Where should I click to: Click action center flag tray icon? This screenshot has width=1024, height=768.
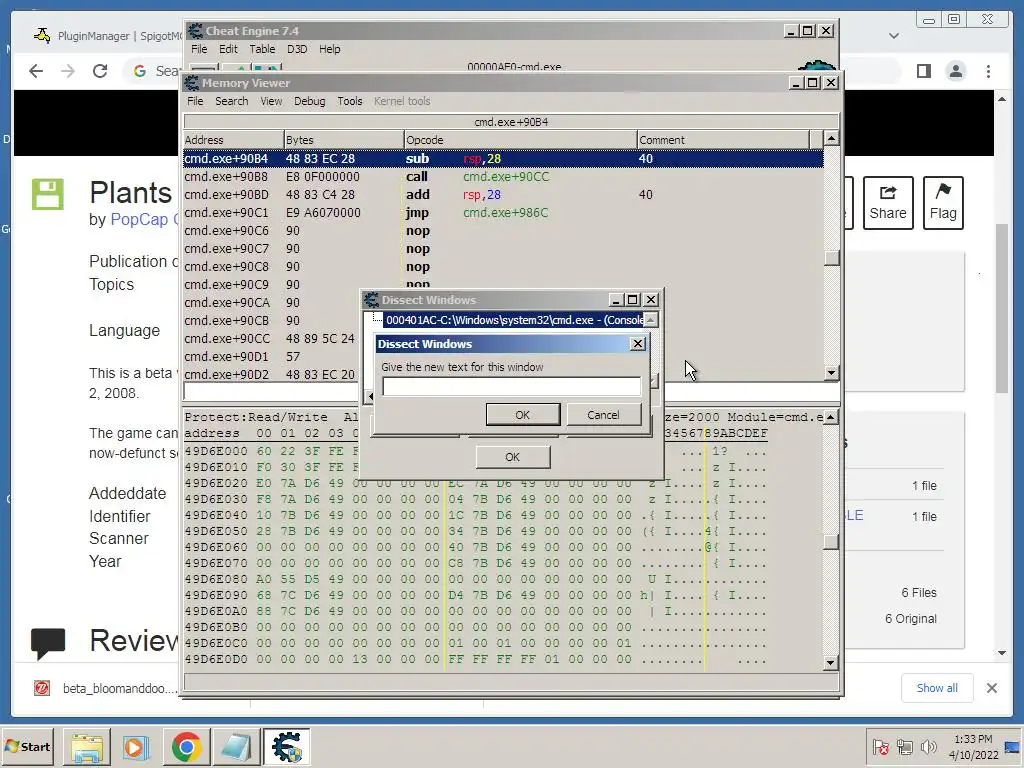pos(880,747)
